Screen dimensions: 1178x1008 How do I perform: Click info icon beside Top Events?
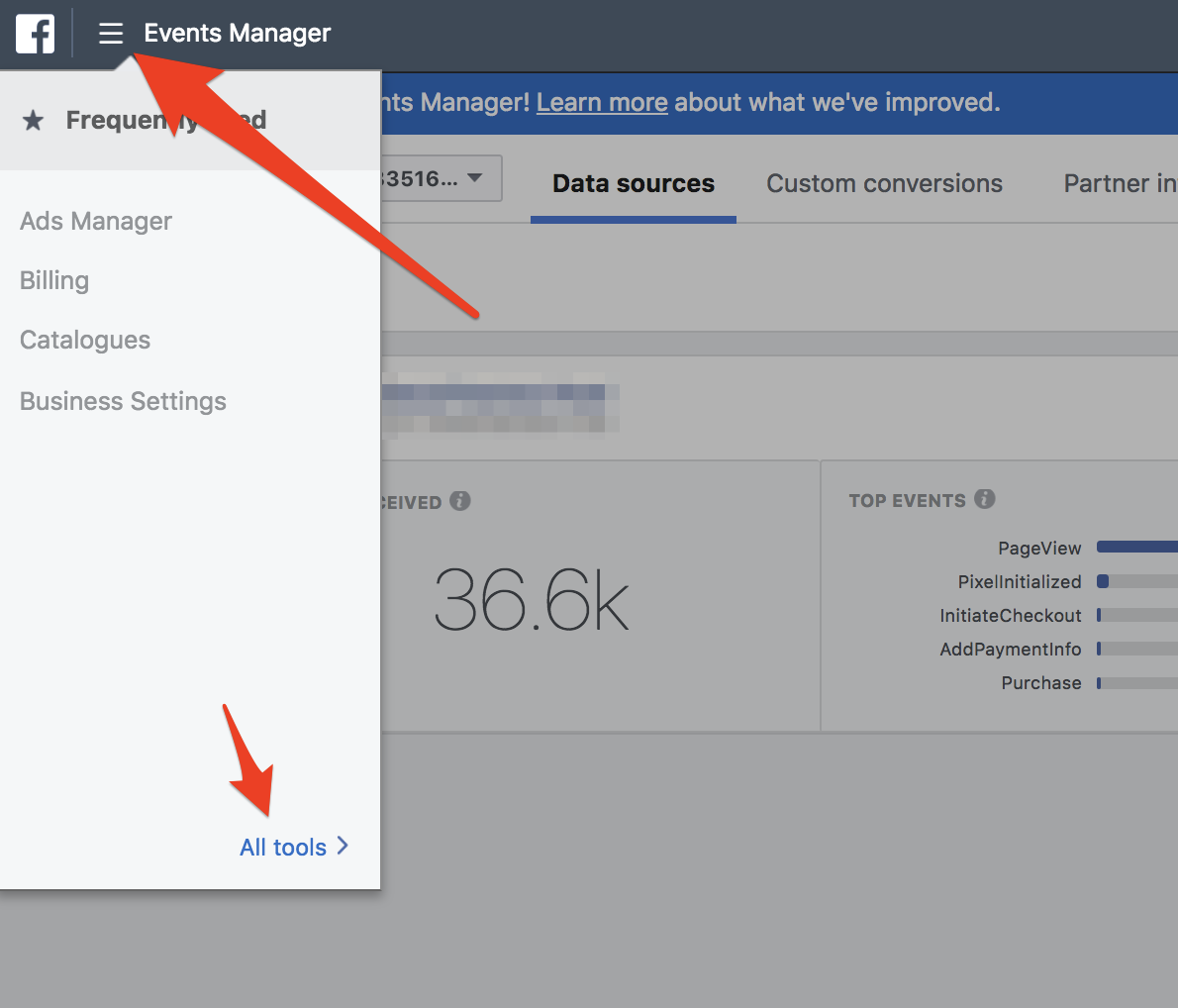tap(984, 499)
